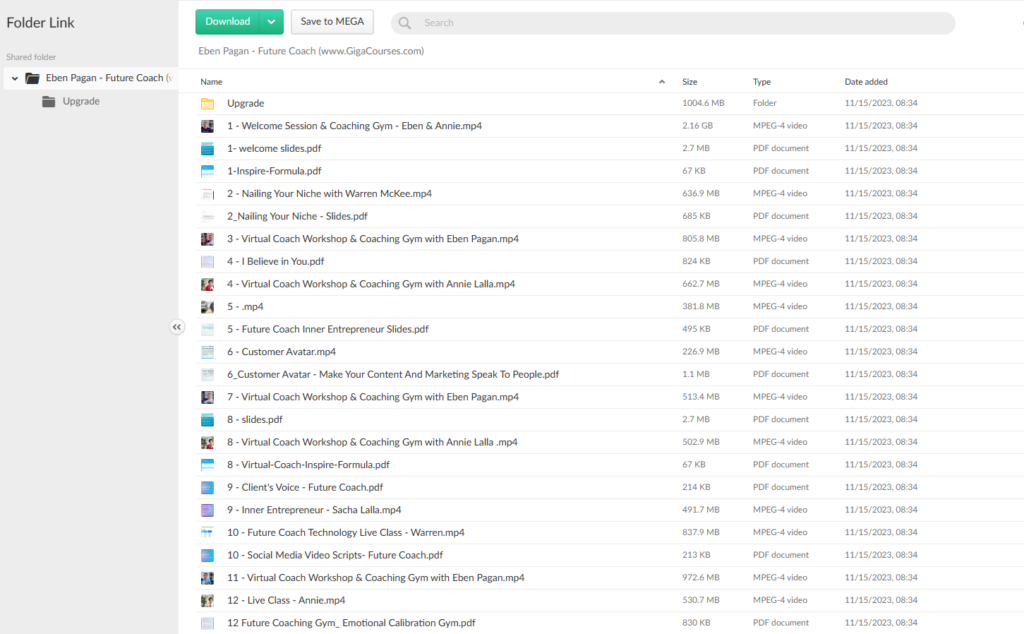
Task: Select 8 - slides.pdf
Action: pos(255,419)
